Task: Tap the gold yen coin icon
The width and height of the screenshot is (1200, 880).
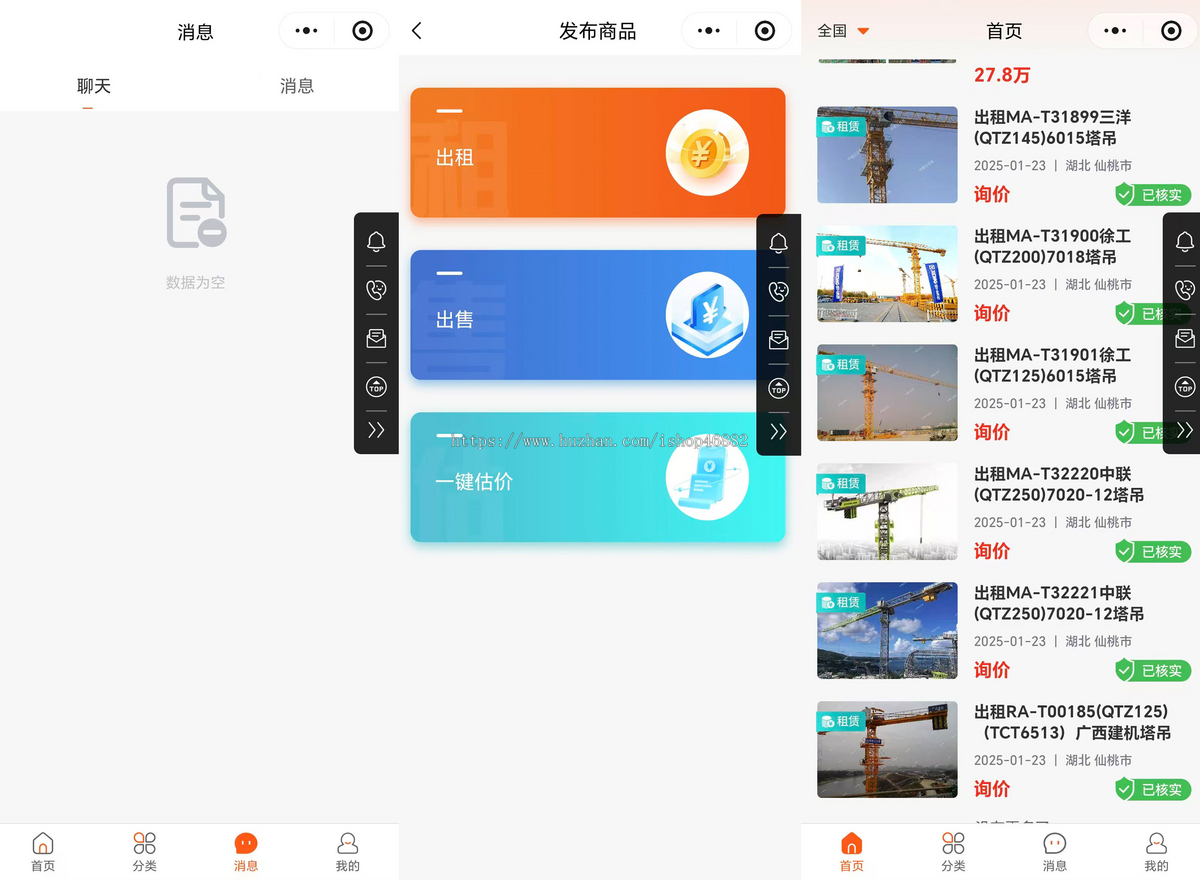Action: 707,153
